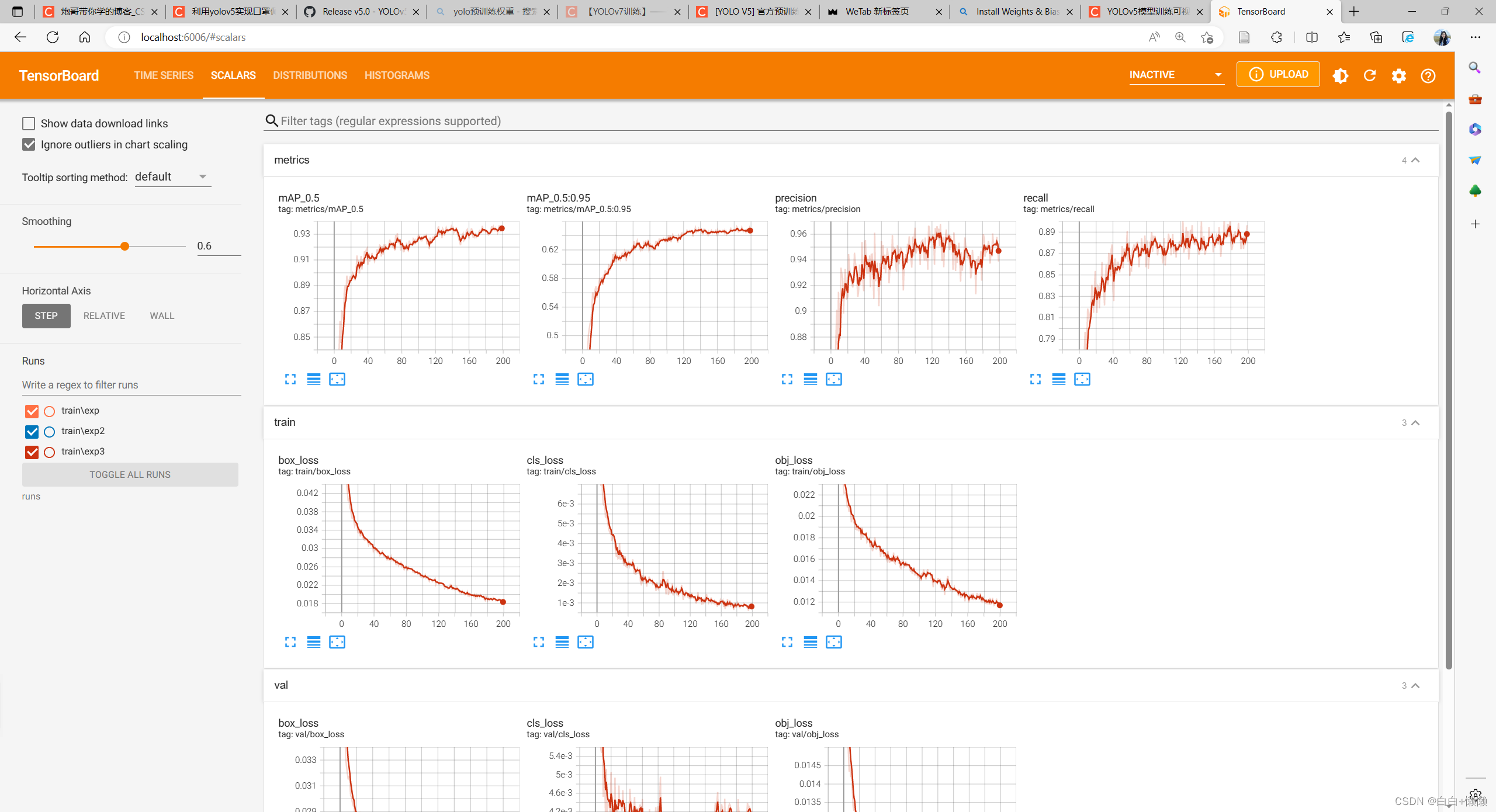1496x812 pixels.
Task: Open TensorBoard settings gear
Action: pyautogui.click(x=1399, y=75)
